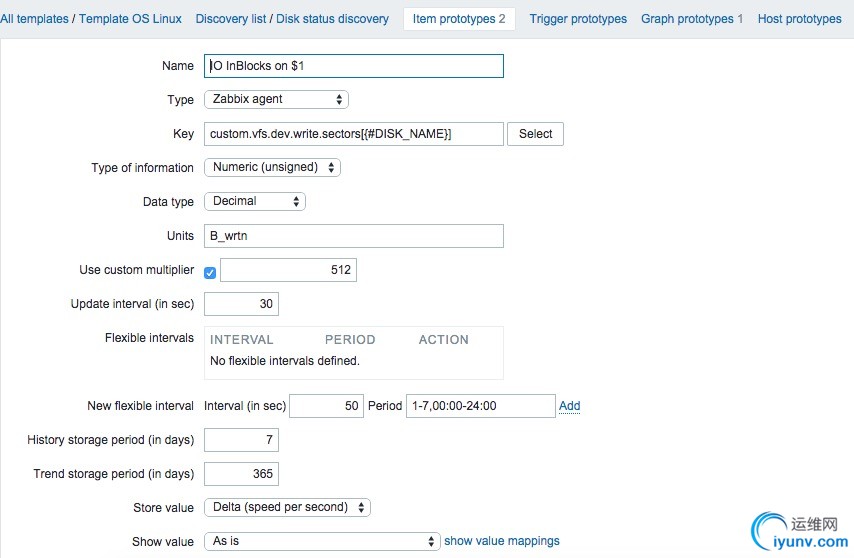Switch to the Item prototypes tab
This screenshot has width=854, height=558.
(459, 19)
